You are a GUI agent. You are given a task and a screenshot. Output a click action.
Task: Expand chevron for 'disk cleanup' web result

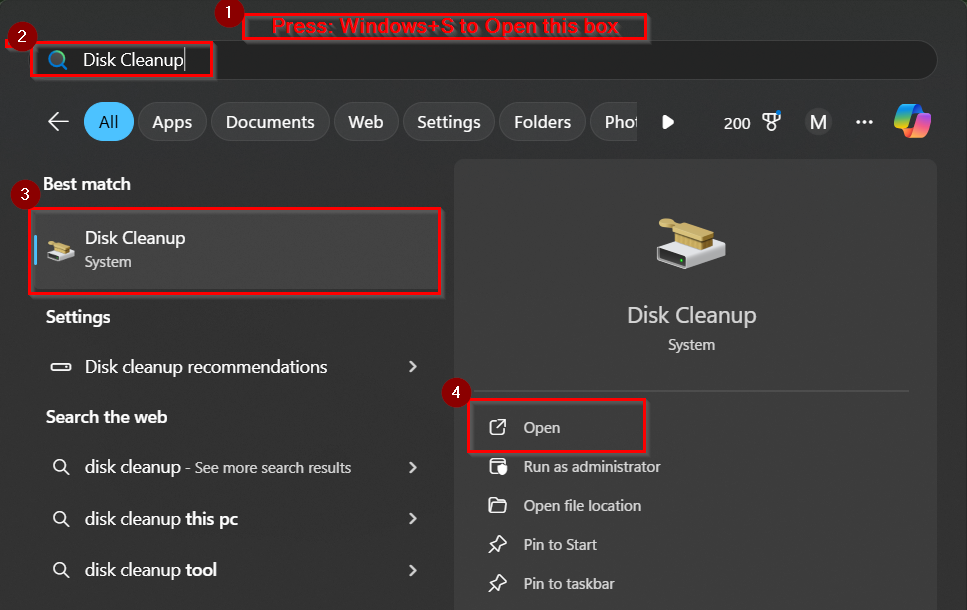click(x=413, y=468)
